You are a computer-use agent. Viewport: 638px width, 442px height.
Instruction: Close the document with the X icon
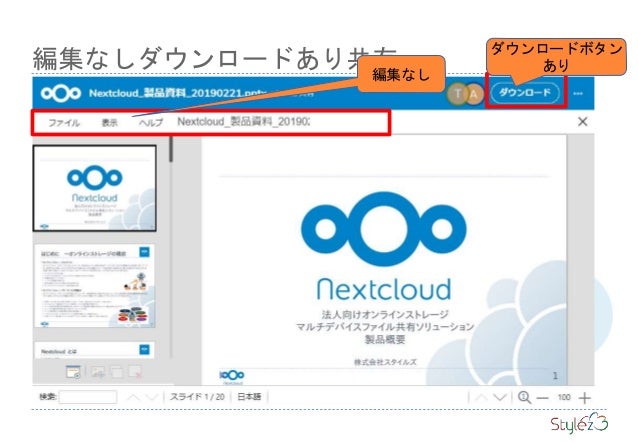pos(583,121)
